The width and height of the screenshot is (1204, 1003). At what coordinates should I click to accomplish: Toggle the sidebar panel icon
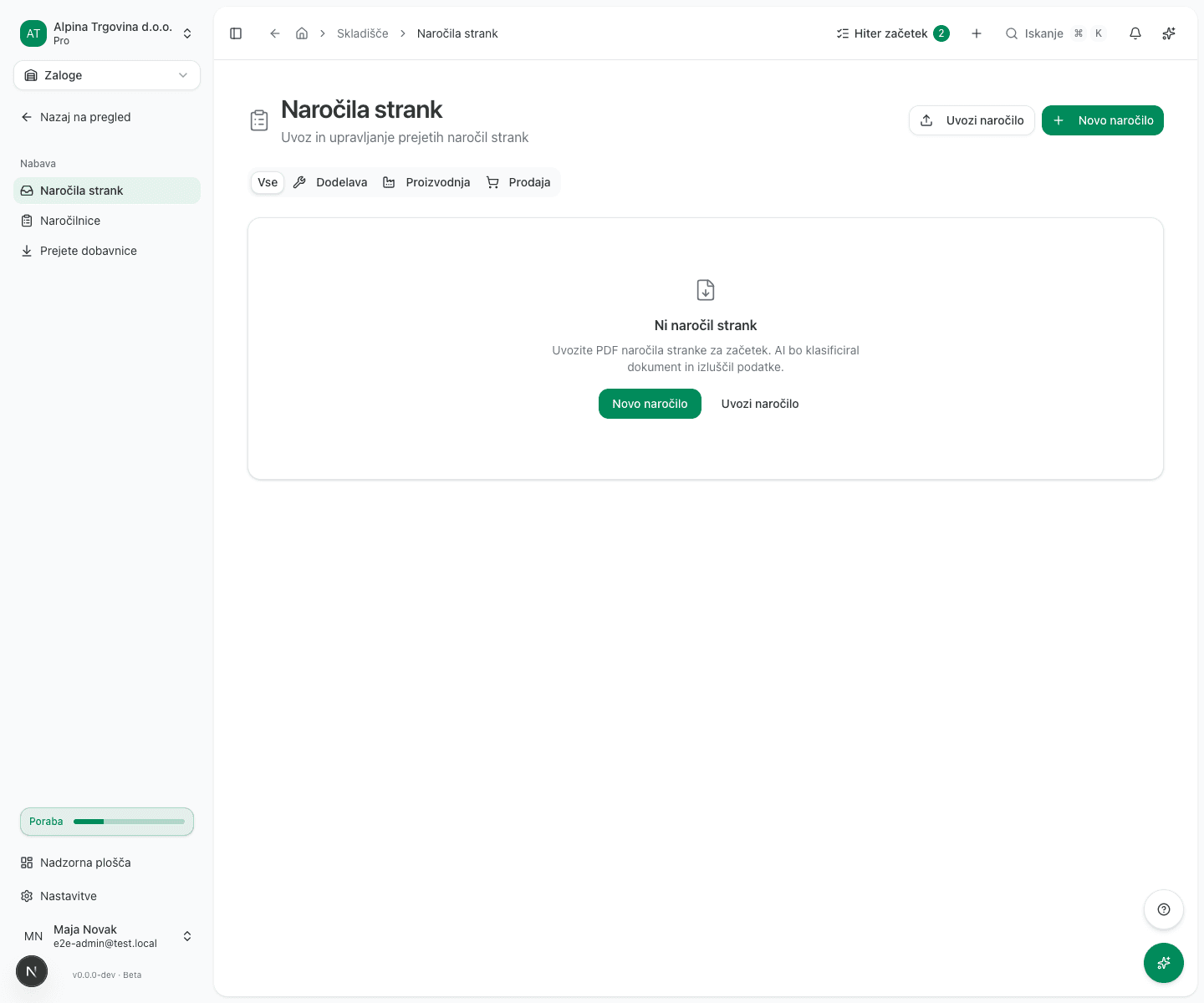236,33
